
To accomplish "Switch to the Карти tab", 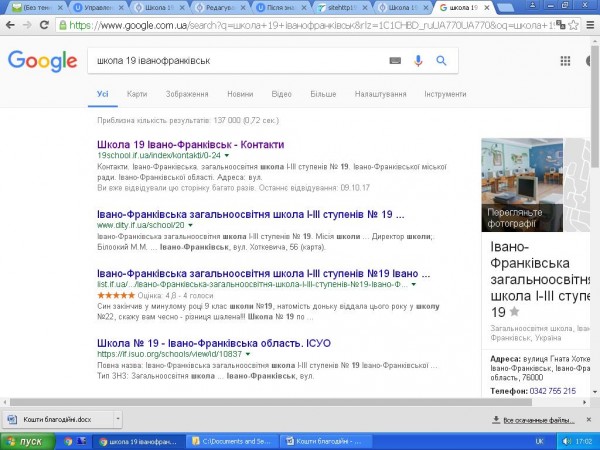I will tap(137, 94).
